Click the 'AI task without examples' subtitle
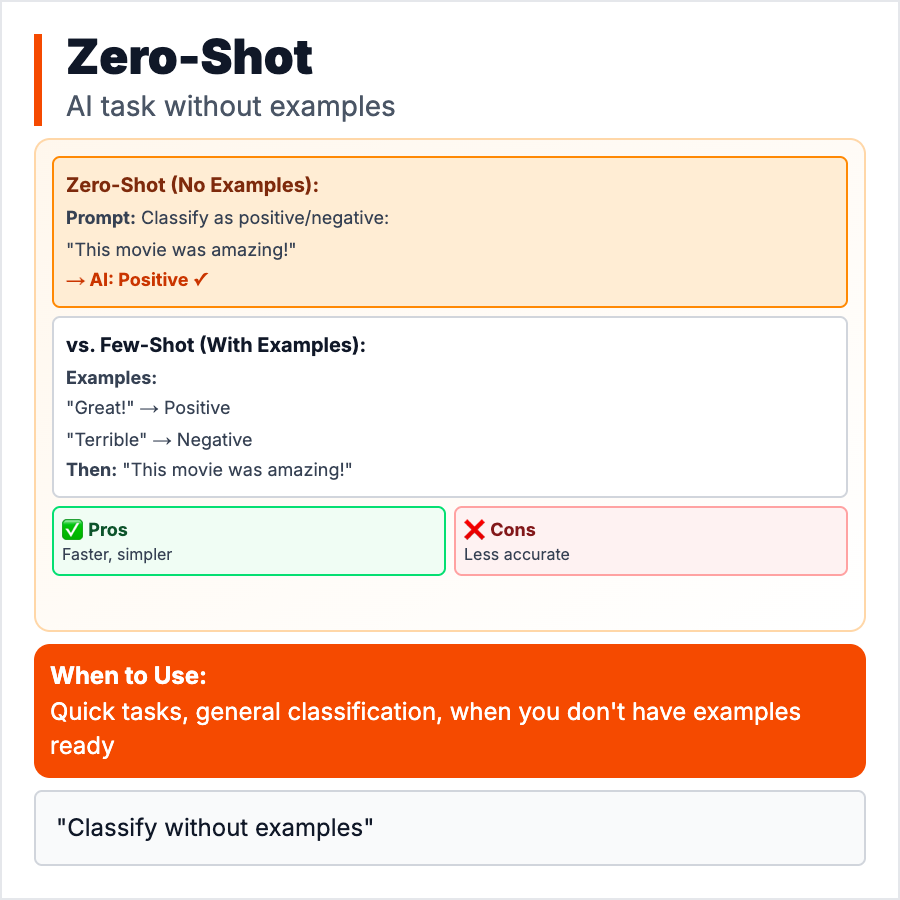 click(x=231, y=106)
